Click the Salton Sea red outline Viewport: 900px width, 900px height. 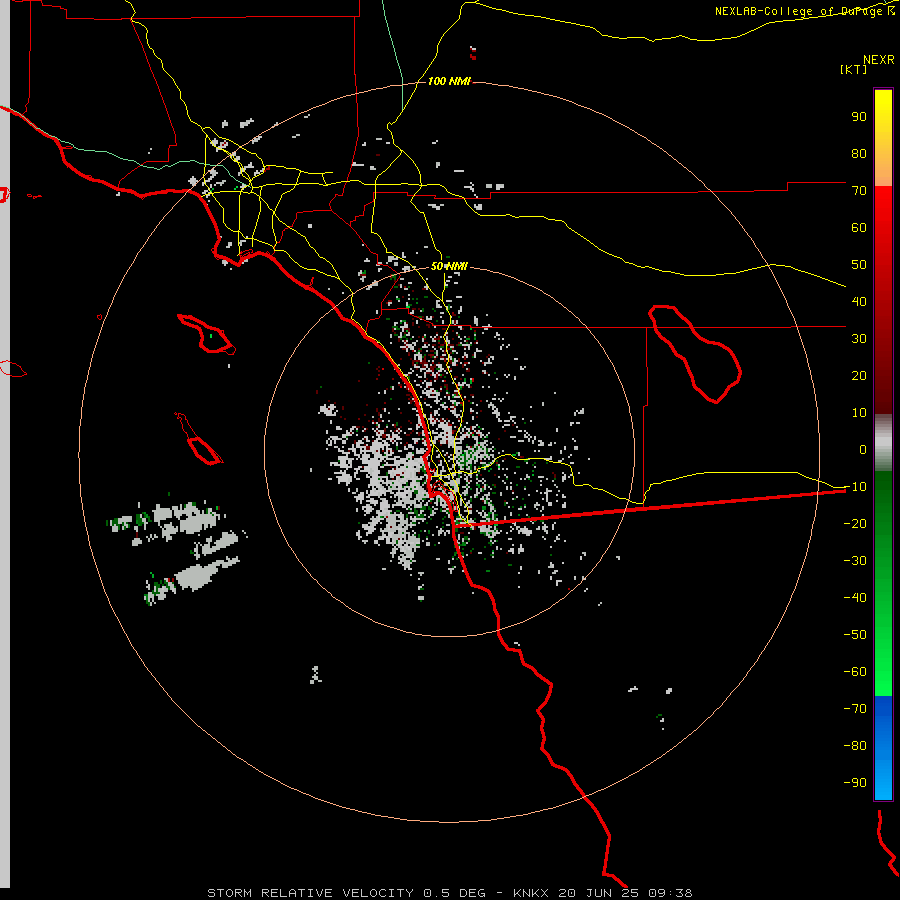pyautogui.click(x=695, y=354)
